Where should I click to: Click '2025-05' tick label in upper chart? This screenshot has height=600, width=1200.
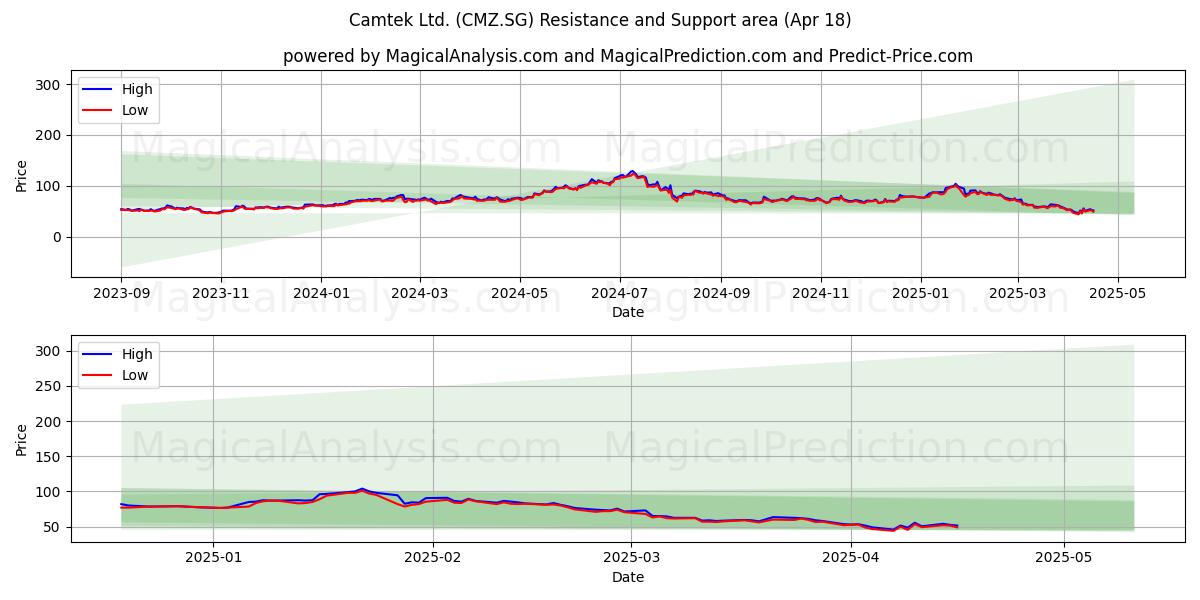click(x=1118, y=293)
